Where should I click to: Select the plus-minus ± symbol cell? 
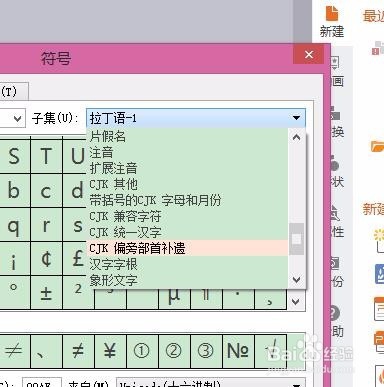pyautogui.click(x=46, y=293)
